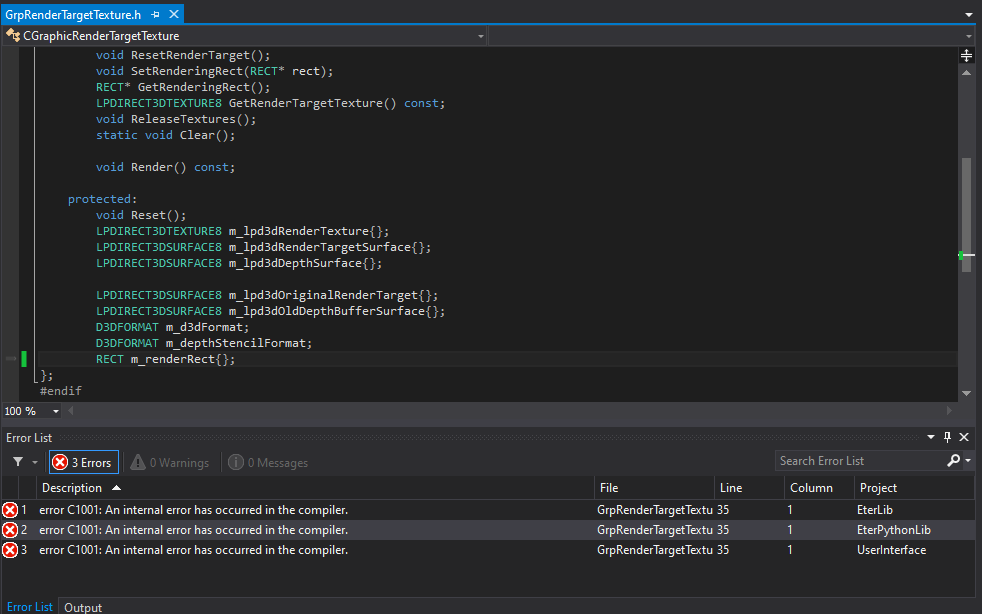Sort by the Column column header
The image size is (982, 614).
pos(819,487)
